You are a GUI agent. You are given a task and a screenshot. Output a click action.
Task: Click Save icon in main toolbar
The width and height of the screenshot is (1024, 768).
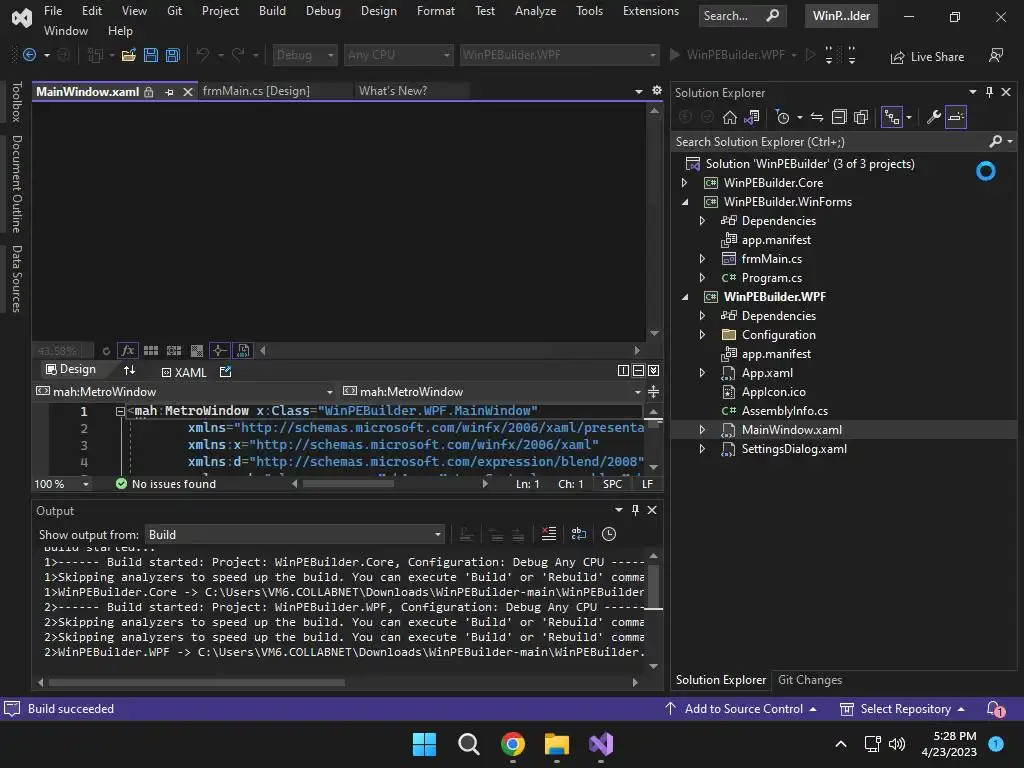pos(151,56)
